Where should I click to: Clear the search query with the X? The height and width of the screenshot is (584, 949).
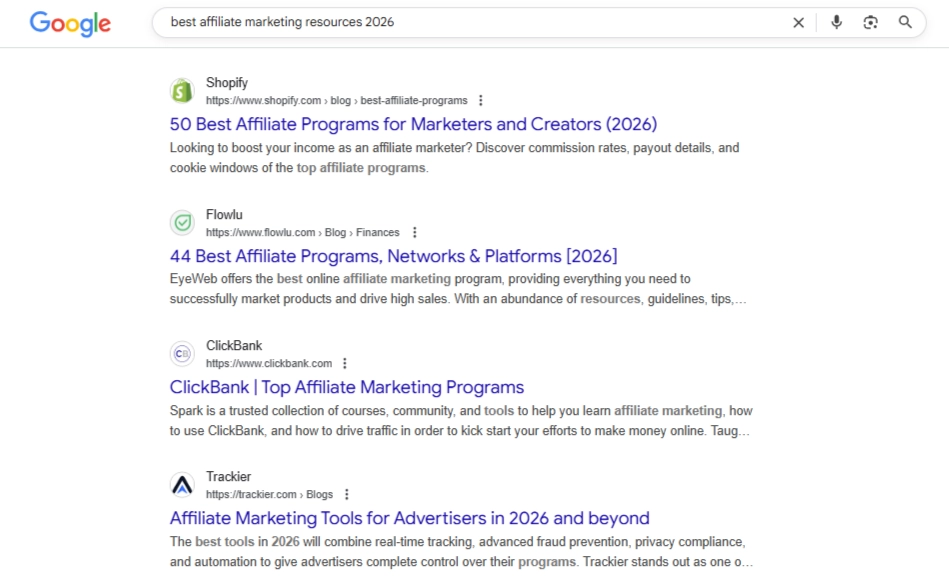(x=798, y=22)
